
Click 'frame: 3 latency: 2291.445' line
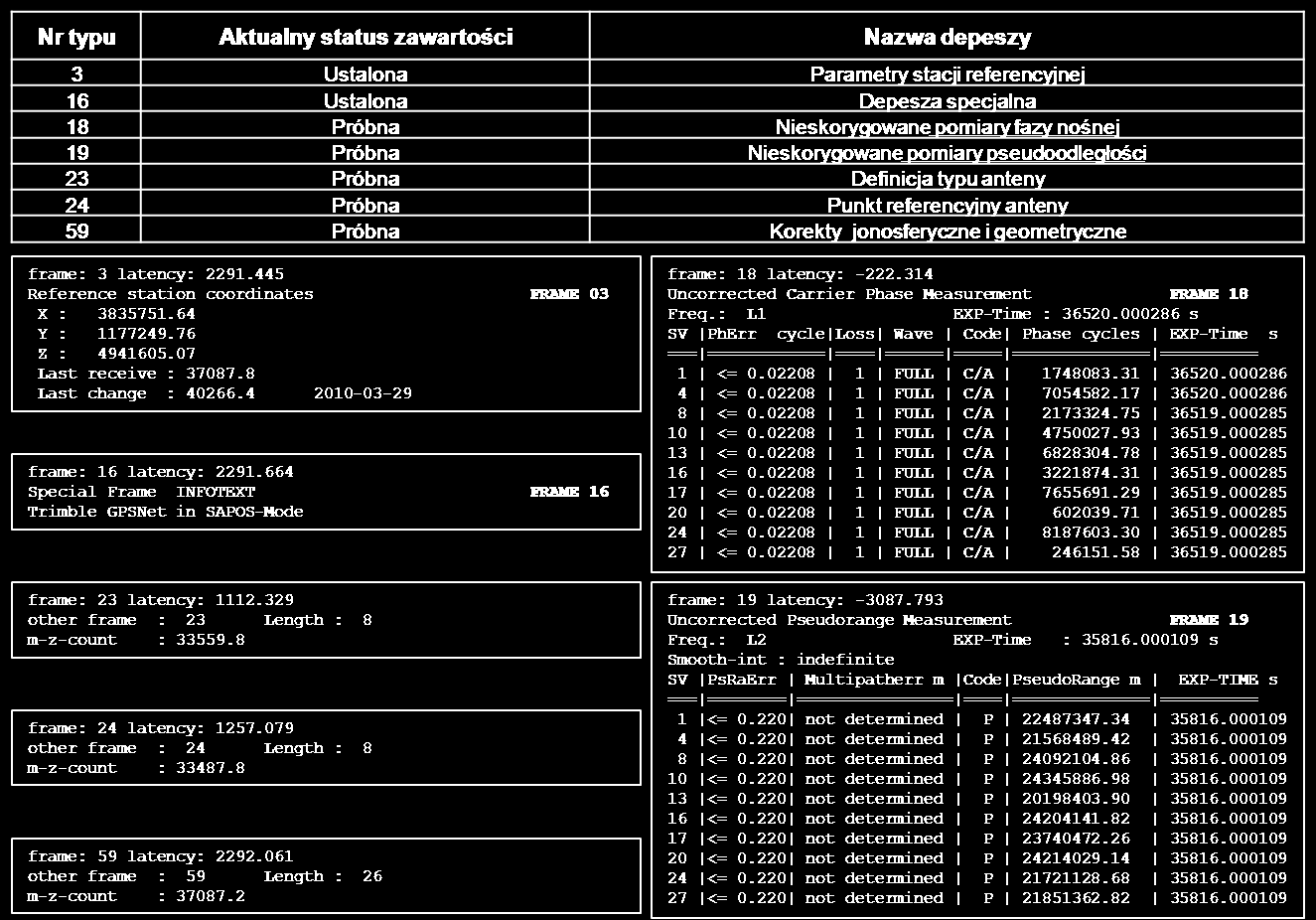(156, 274)
